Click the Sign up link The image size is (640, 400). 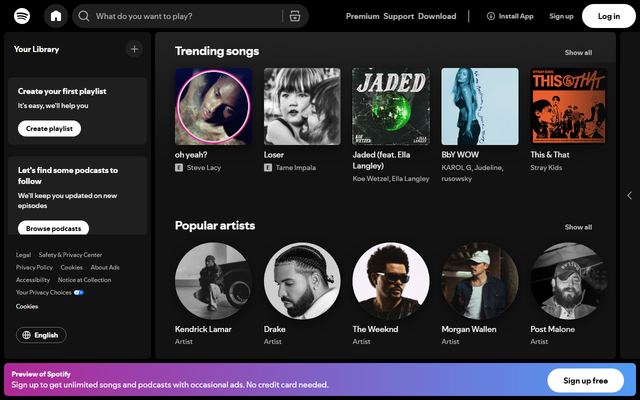point(561,16)
